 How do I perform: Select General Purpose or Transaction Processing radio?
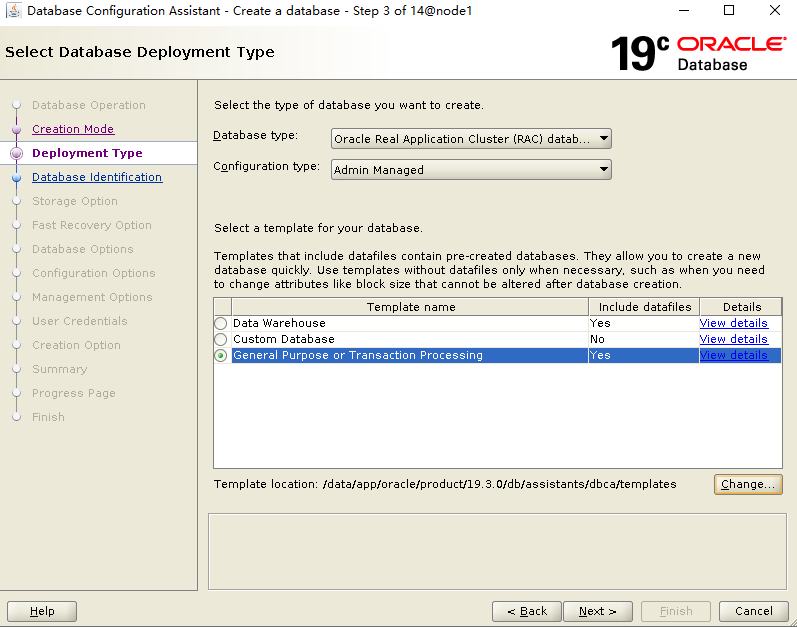coord(221,356)
